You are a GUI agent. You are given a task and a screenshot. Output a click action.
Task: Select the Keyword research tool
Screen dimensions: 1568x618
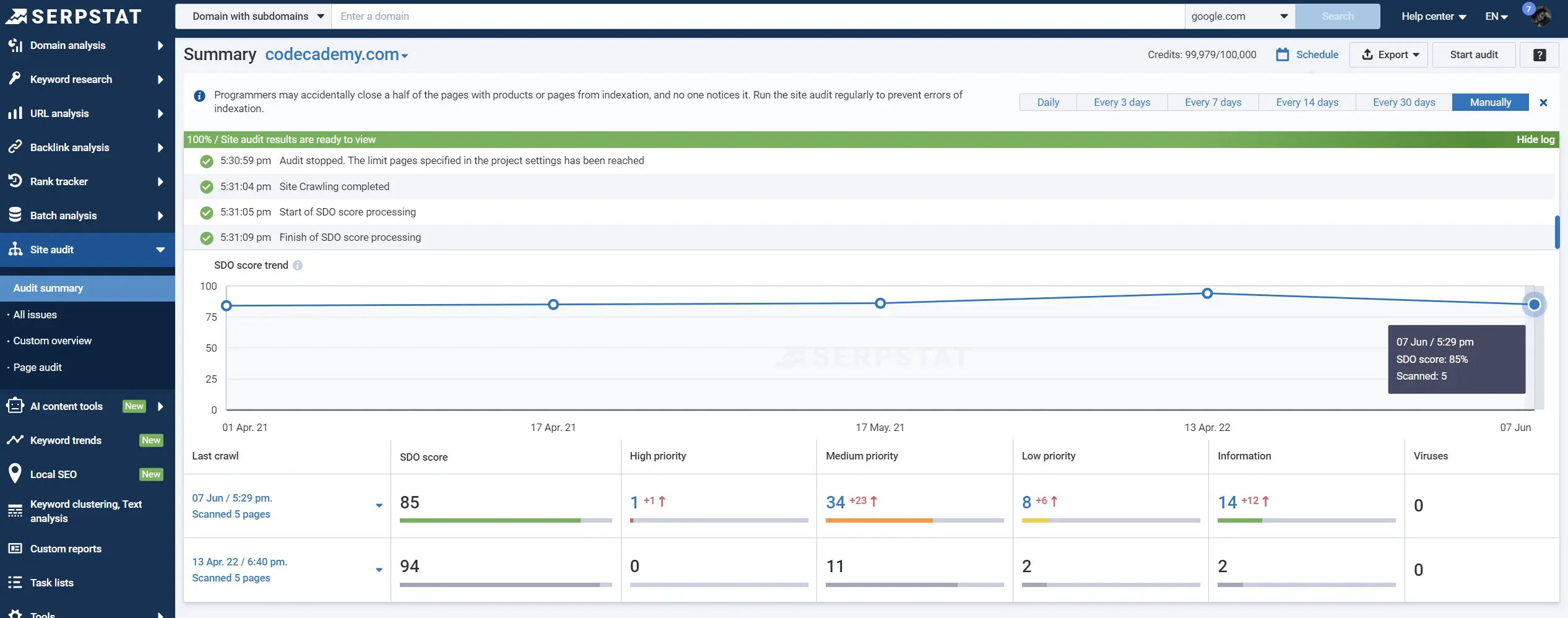pyautogui.click(x=73, y=79)
